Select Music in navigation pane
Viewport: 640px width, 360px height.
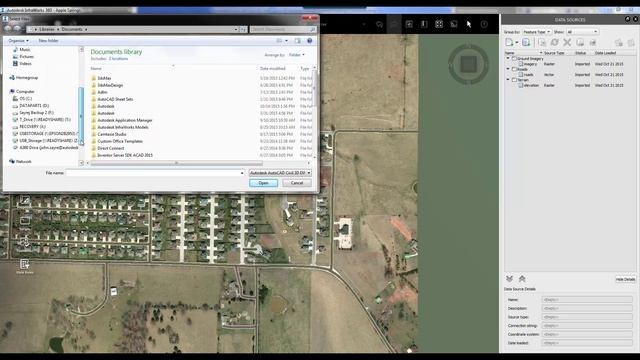pyautogui.click(x=22, y=49)
